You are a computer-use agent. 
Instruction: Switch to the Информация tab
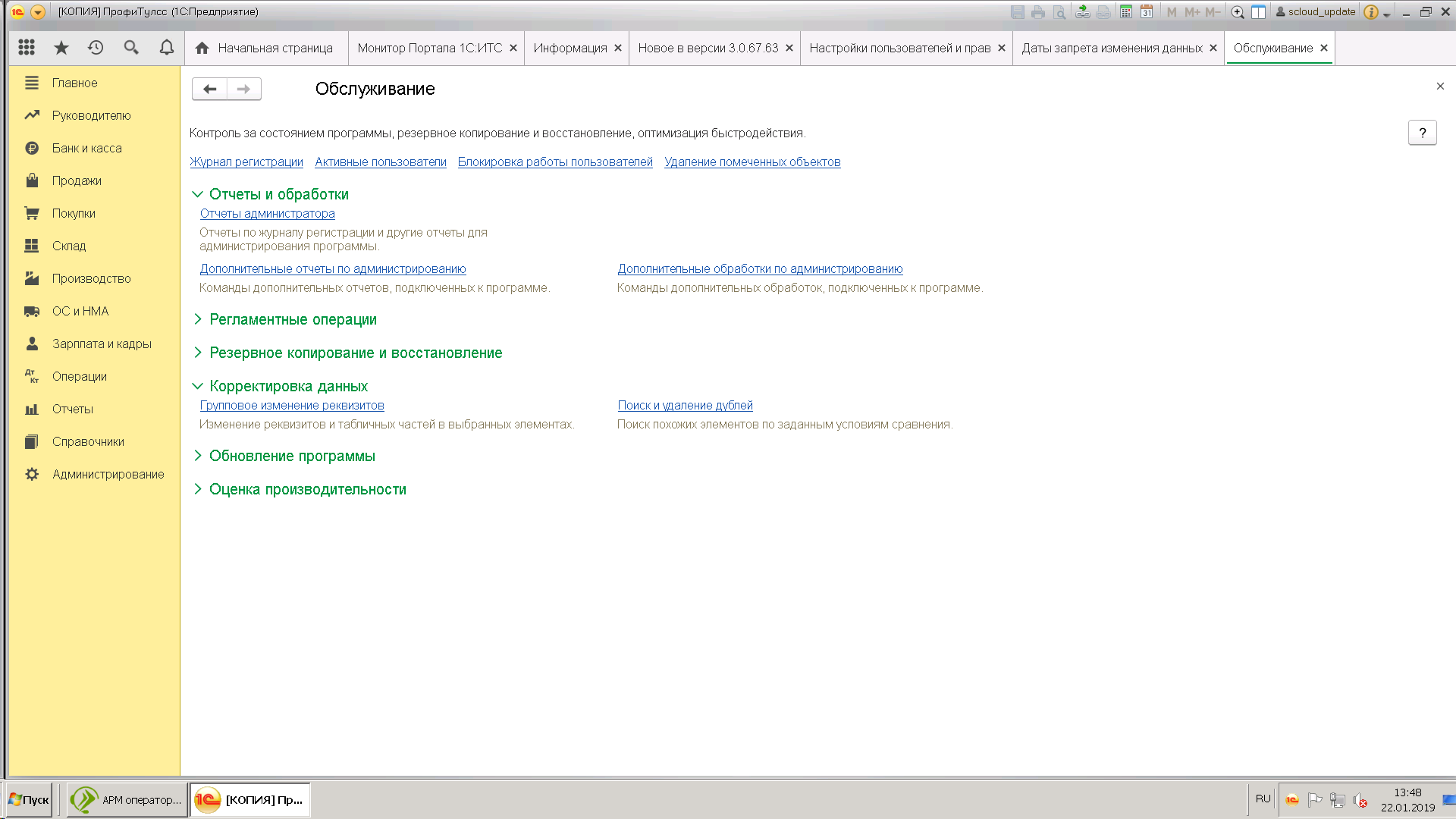pyautogui.click(x=570, y=48)
